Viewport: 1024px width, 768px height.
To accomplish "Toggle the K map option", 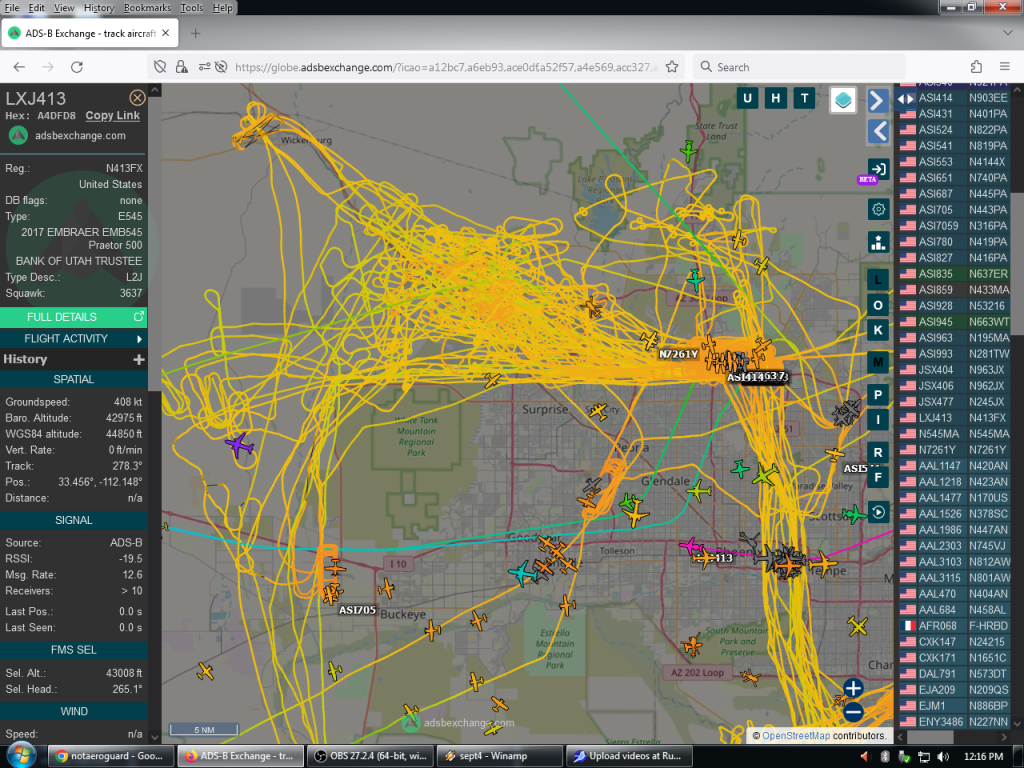I will [x=878, y=330].
